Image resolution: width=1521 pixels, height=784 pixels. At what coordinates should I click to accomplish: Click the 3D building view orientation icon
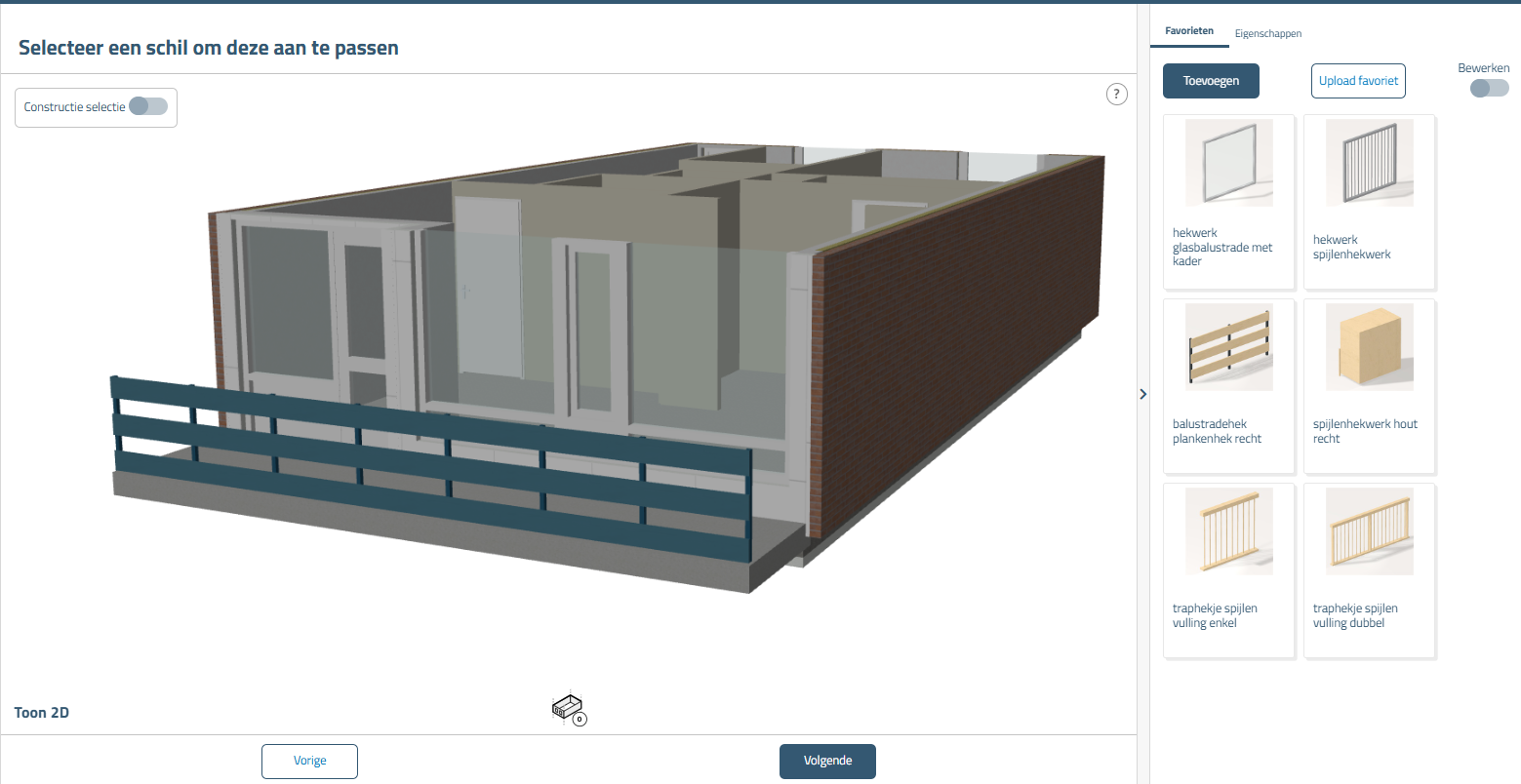(x=567, y=708)
